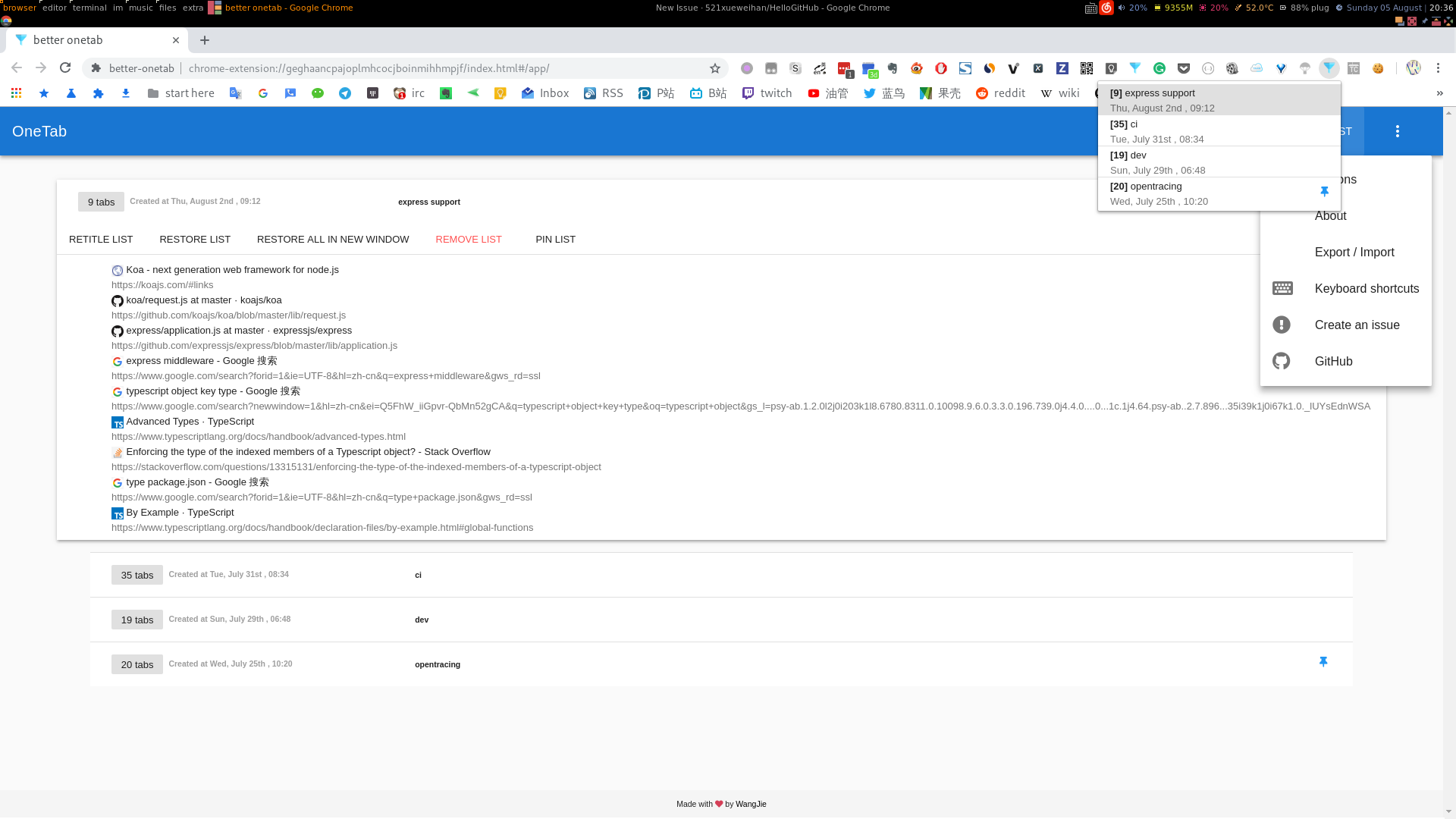The height and width of the screenshot is (819, 1456).
Task: Toggle the pin on the opentracing tab list
Action: coord(1323,661)
